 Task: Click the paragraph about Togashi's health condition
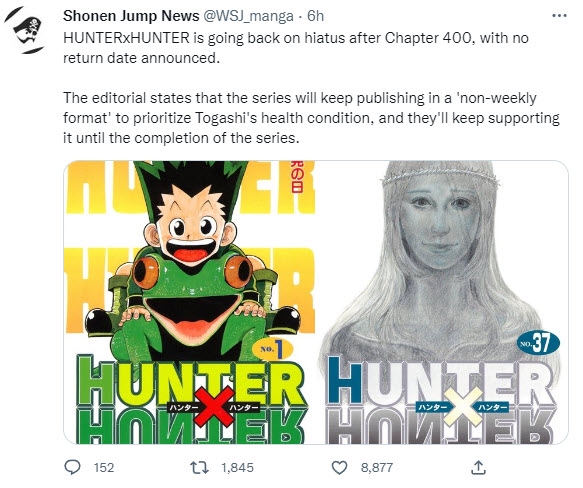click(x=311, y=118)
